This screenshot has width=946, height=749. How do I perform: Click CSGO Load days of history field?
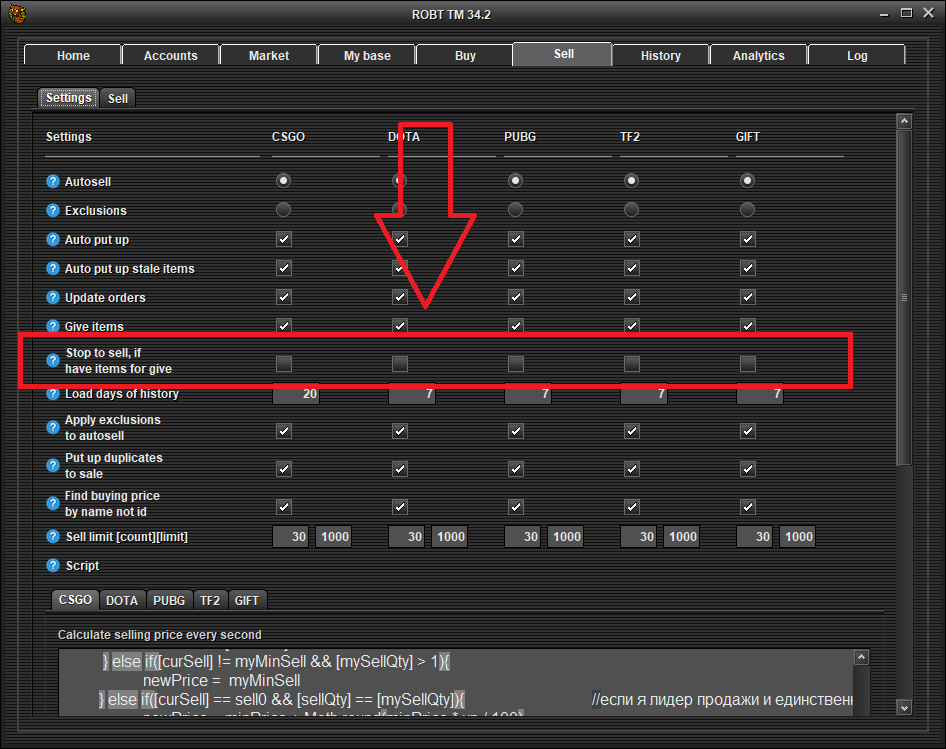(x=297, y=395)
